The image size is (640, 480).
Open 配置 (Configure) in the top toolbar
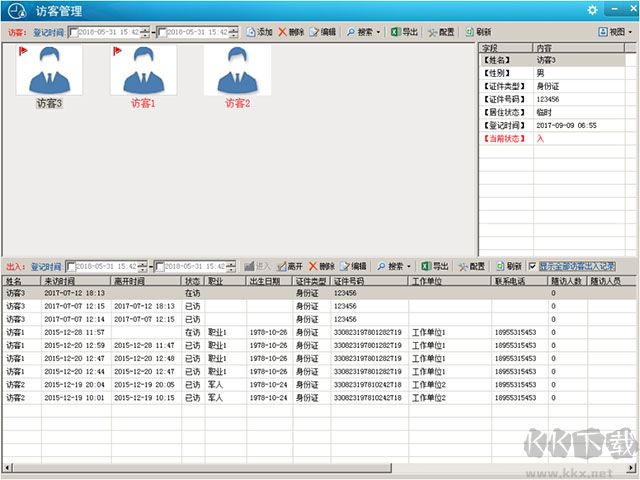tap(441, 32)
